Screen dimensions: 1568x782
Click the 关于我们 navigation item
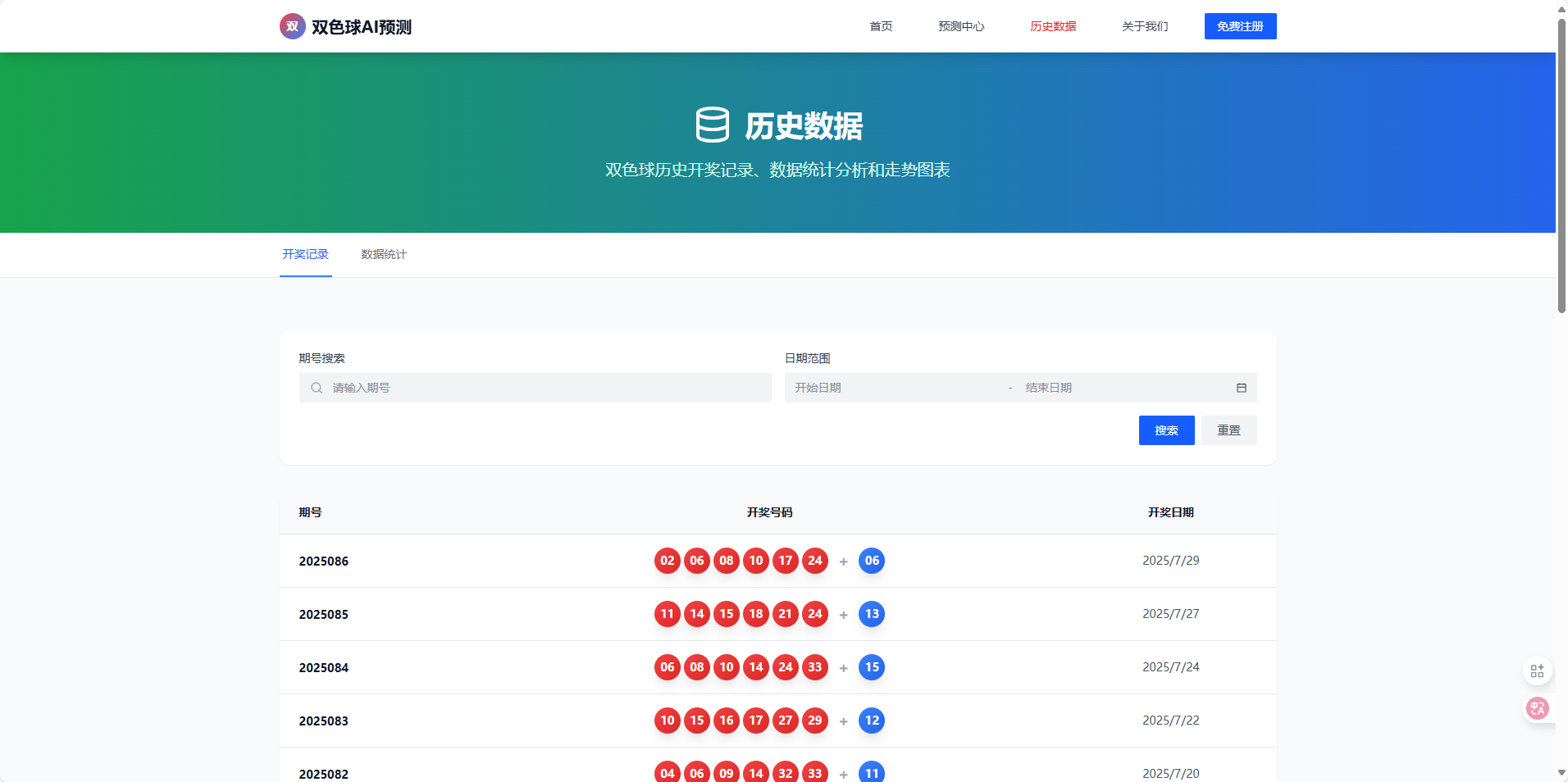coord(1145,26)
